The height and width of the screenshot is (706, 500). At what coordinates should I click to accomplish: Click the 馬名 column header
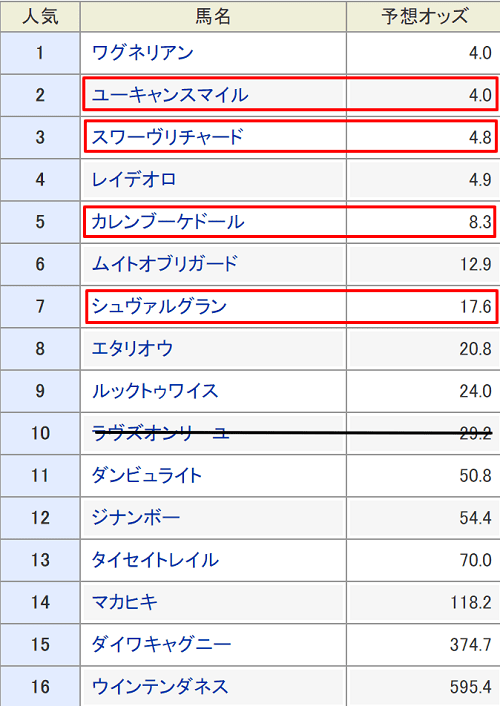click(213, 17)
